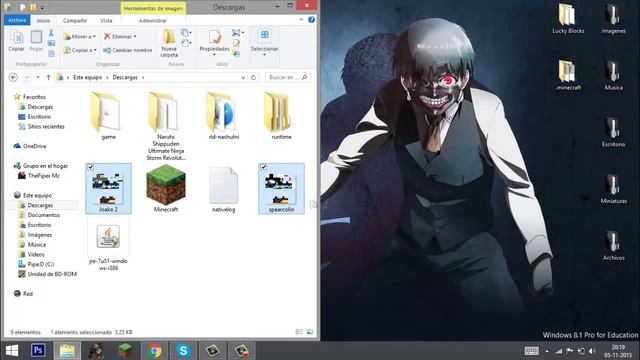Screen dimensions: 640x360
Task: Switch to the Compartir ribbon tab
Action: pyautogui.click(x=75, y=20)
